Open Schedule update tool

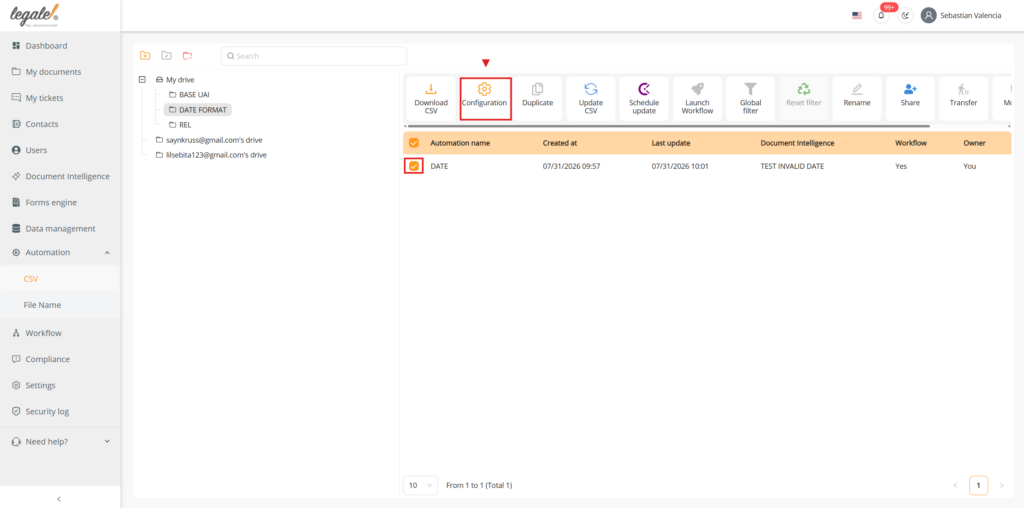coord(644,99)
